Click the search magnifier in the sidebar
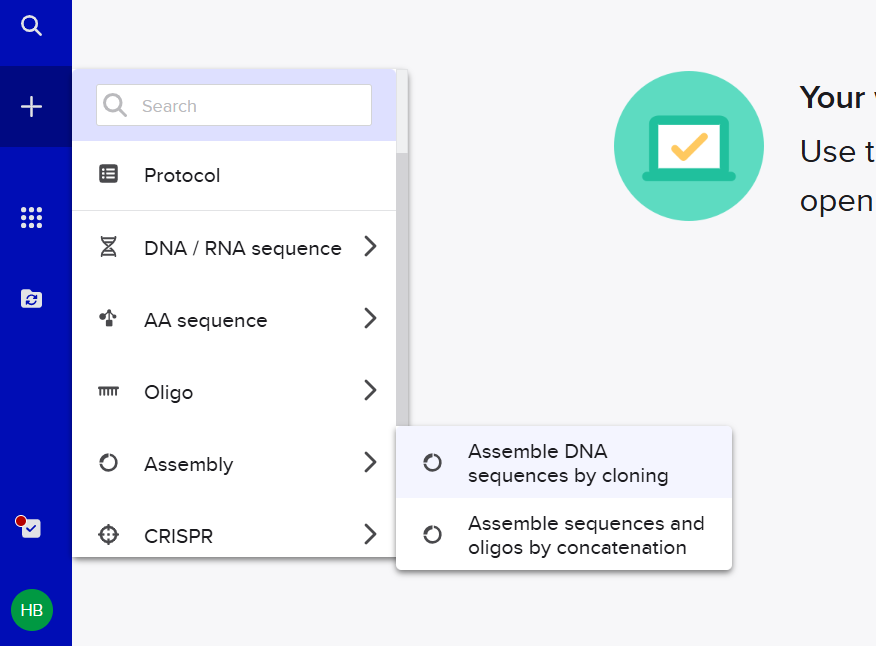This screenshot has height=646, width=876. tap(31, 26)
